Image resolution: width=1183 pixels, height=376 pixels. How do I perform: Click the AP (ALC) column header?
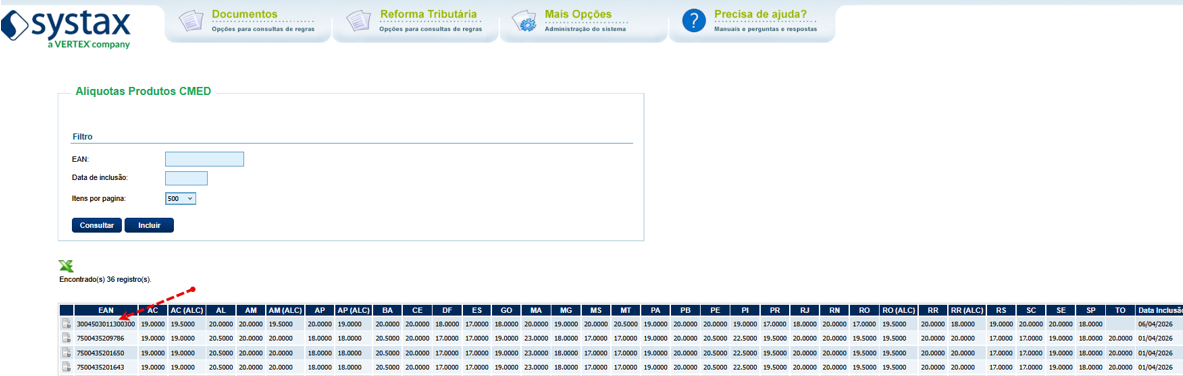click(353, 310)
